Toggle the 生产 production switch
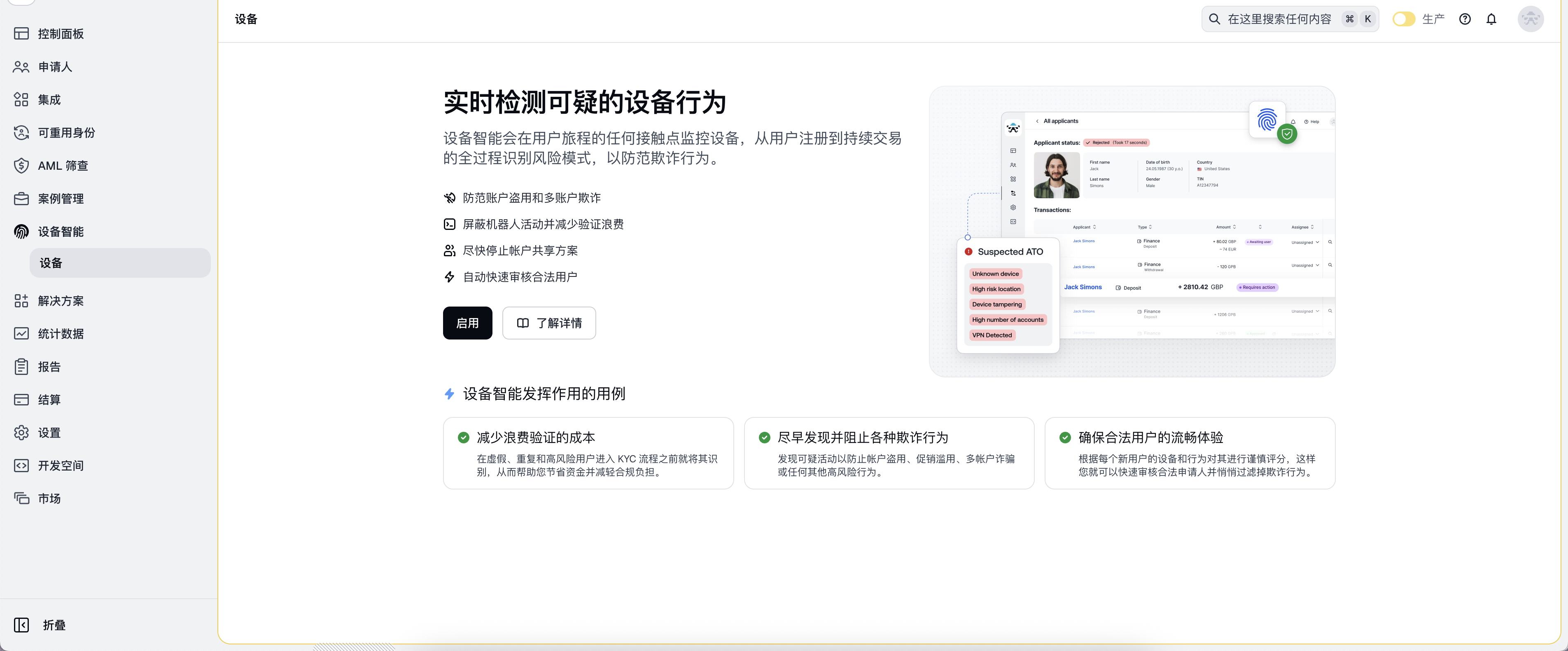The image size is (1568, 651). click(1404, 19)
